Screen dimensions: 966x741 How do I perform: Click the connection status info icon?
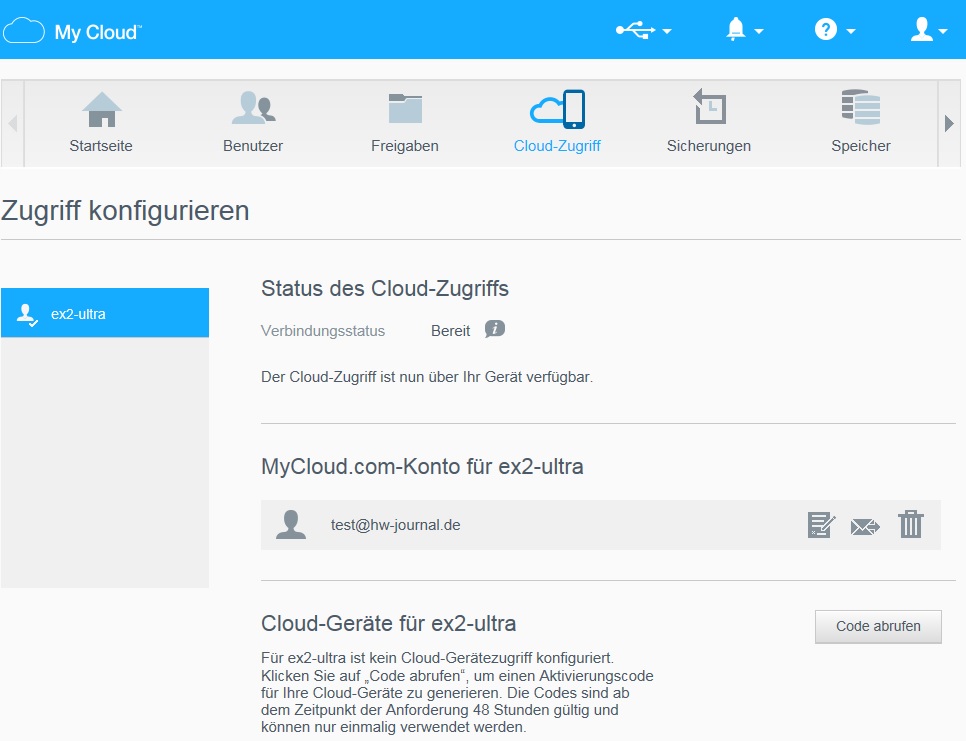pyautogui.click(x=495, y=329)
